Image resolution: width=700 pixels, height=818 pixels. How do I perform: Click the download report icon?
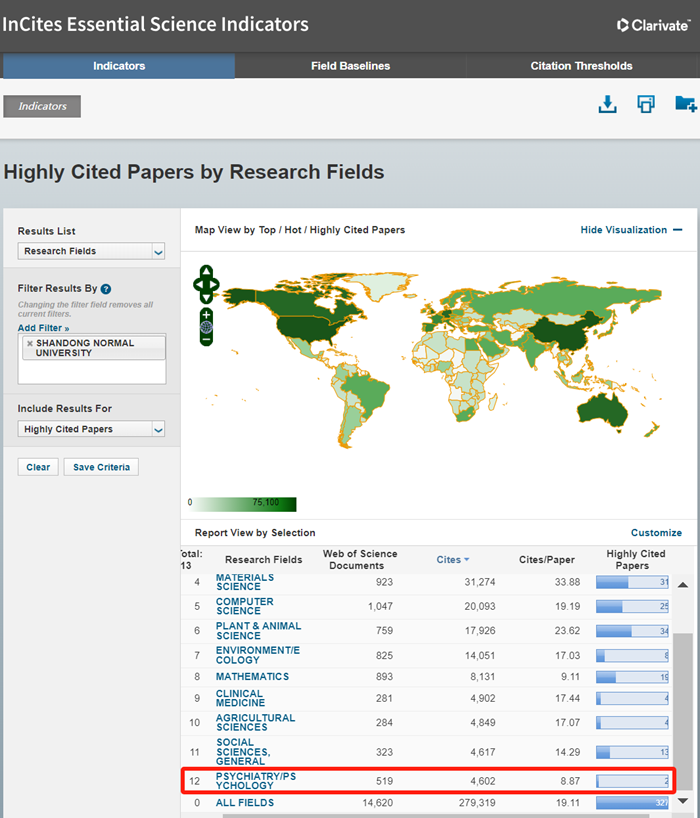coord(607,104)
